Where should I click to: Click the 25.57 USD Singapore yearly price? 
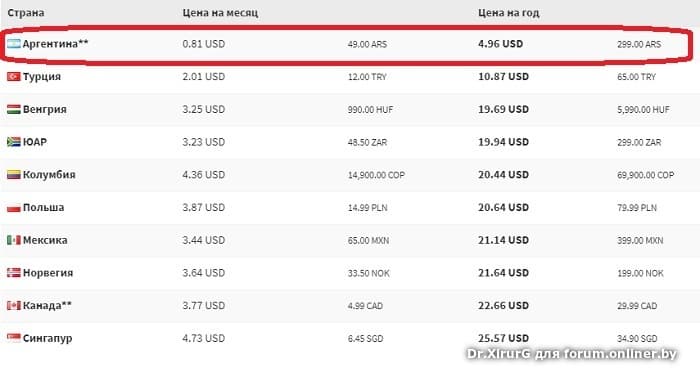503,338
